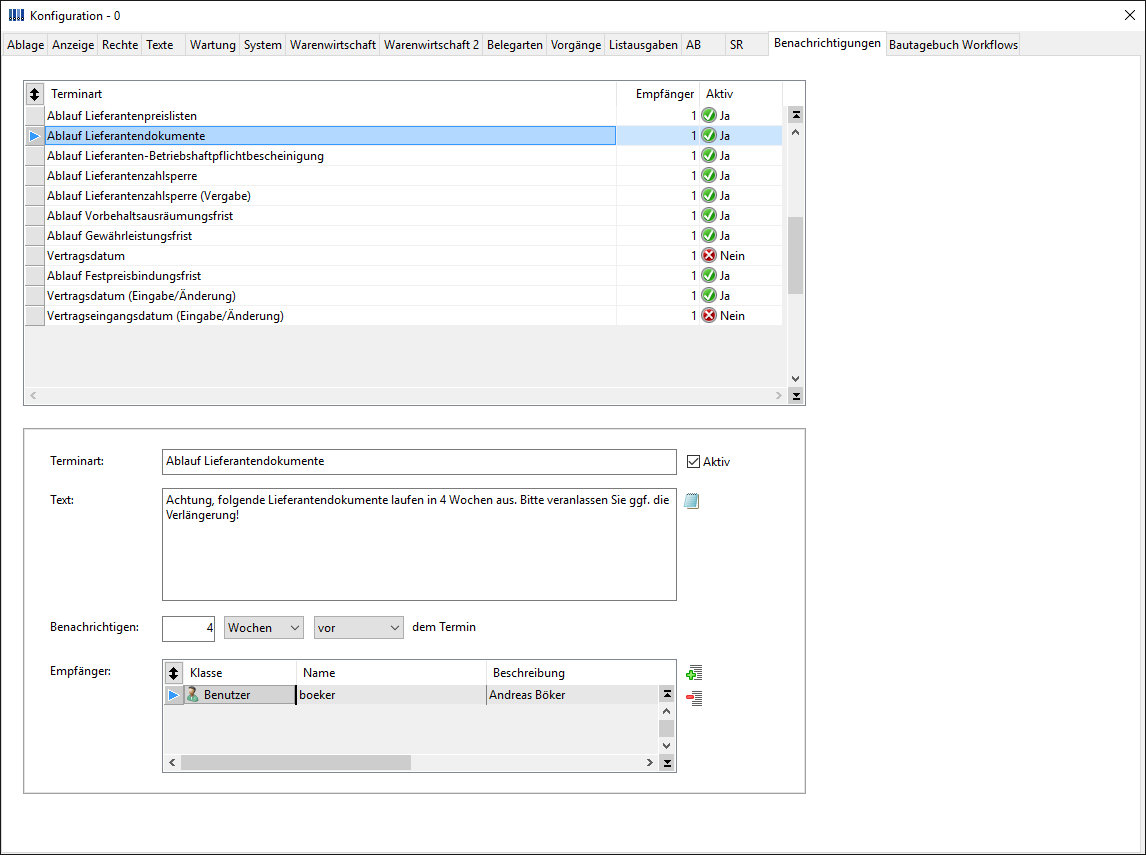The height and width of the screenshot is (855, 1146).
Task: Click into the Terminart text field
Action: [x=419, y=462]
